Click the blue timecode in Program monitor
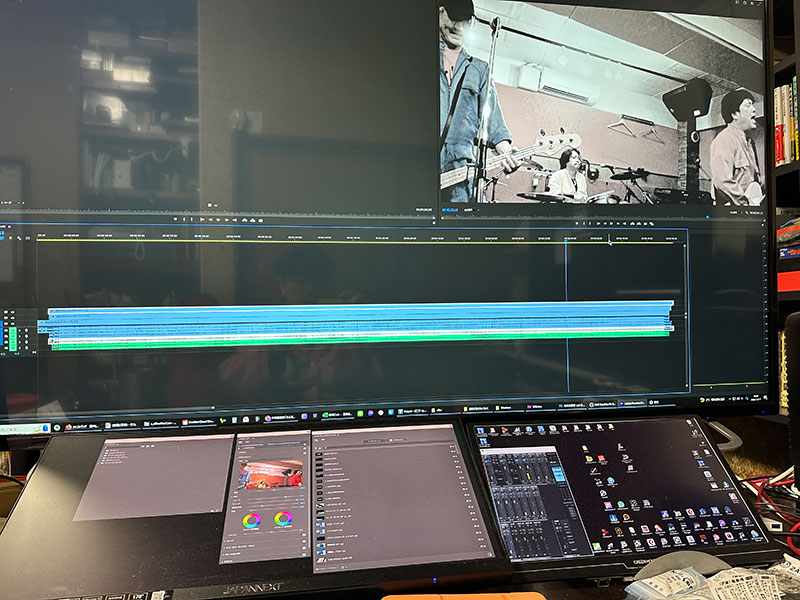 pyautogui.click(x=449, y=210)
